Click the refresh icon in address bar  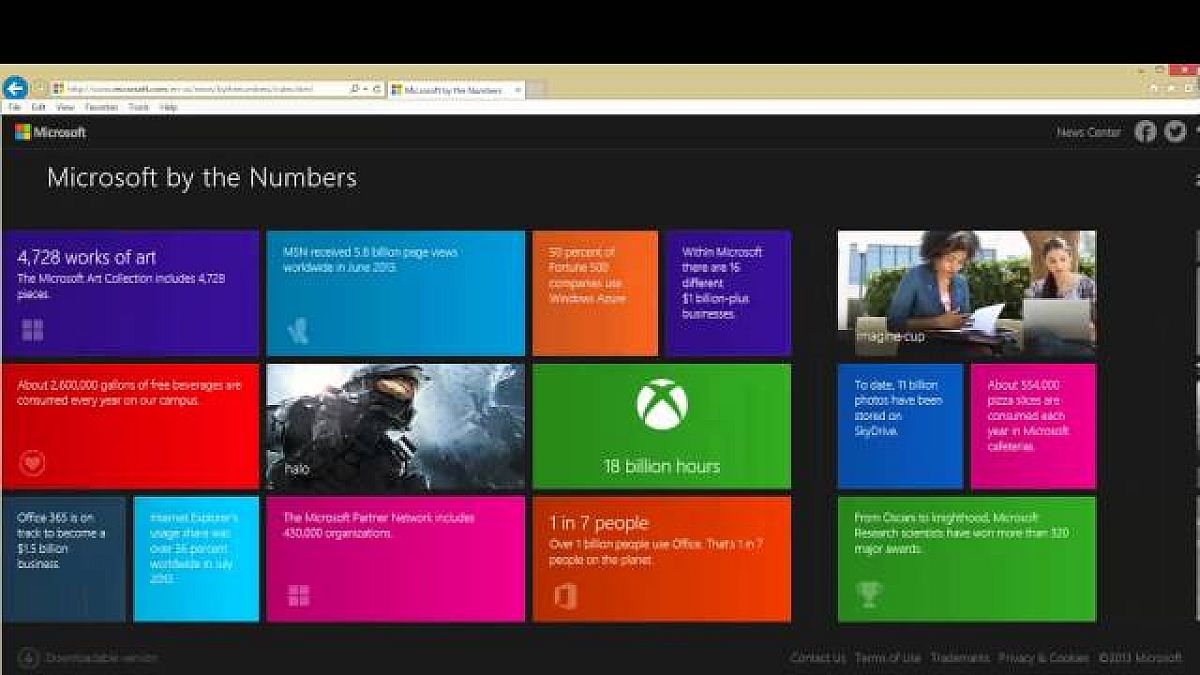pos(377,89)
